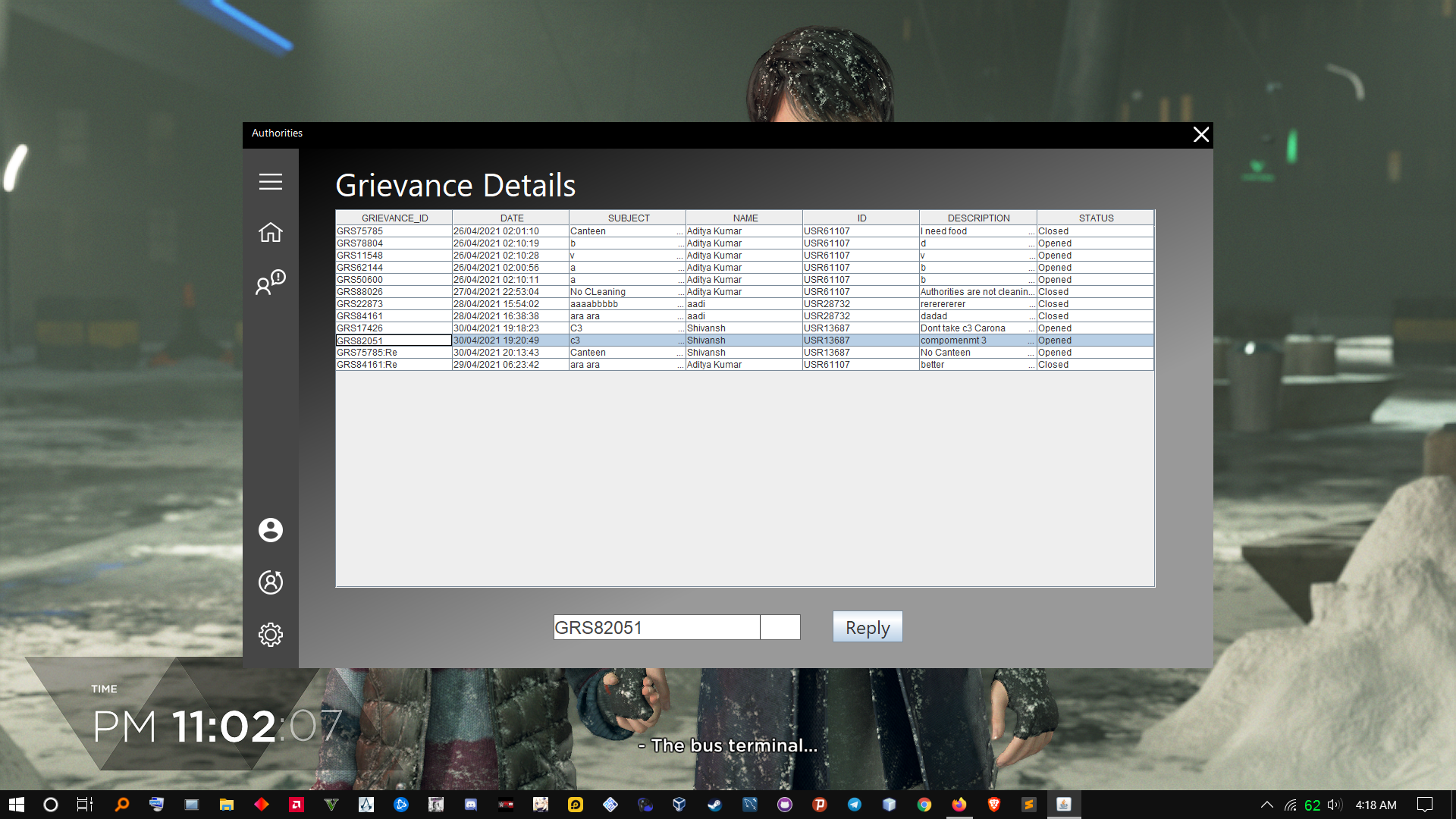Open Firefox from the taskbar
1456x819 pixels.
pos(959,805)
